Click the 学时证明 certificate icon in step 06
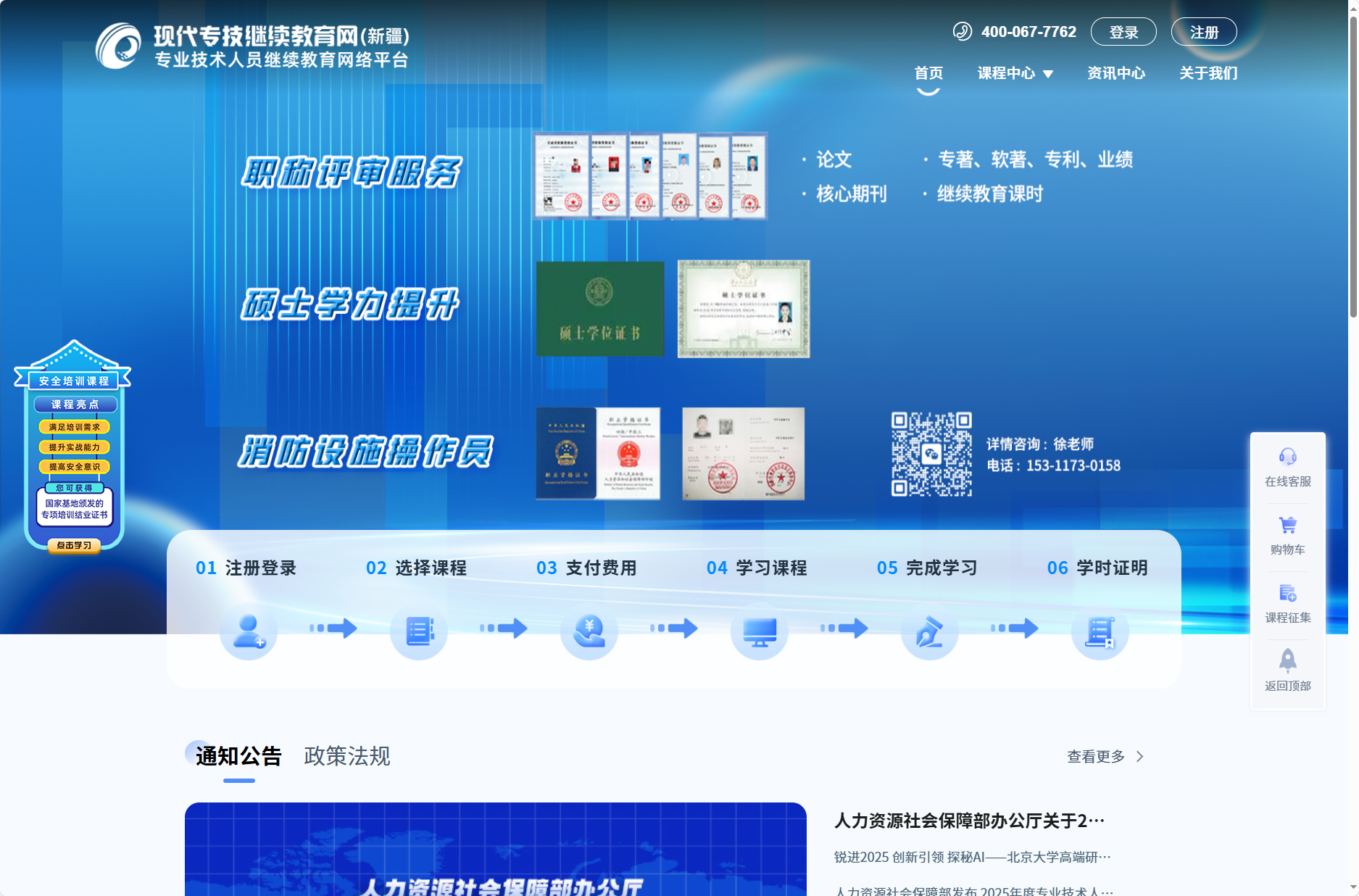1359x896 pixels. click(1100, 631)
